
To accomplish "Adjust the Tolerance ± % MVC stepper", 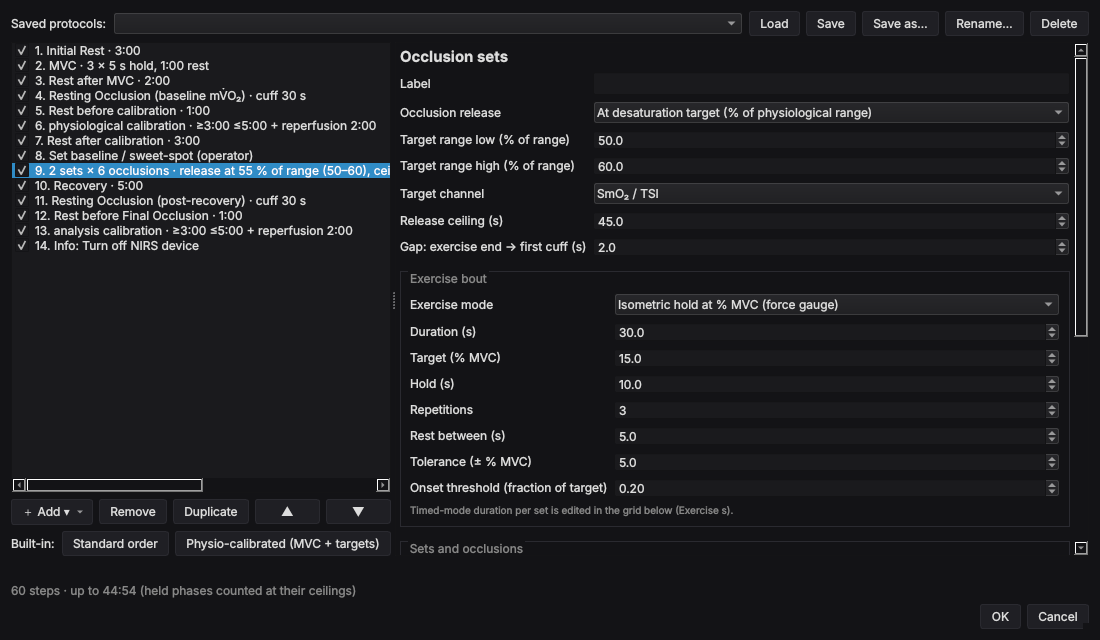I will 1052,462.
